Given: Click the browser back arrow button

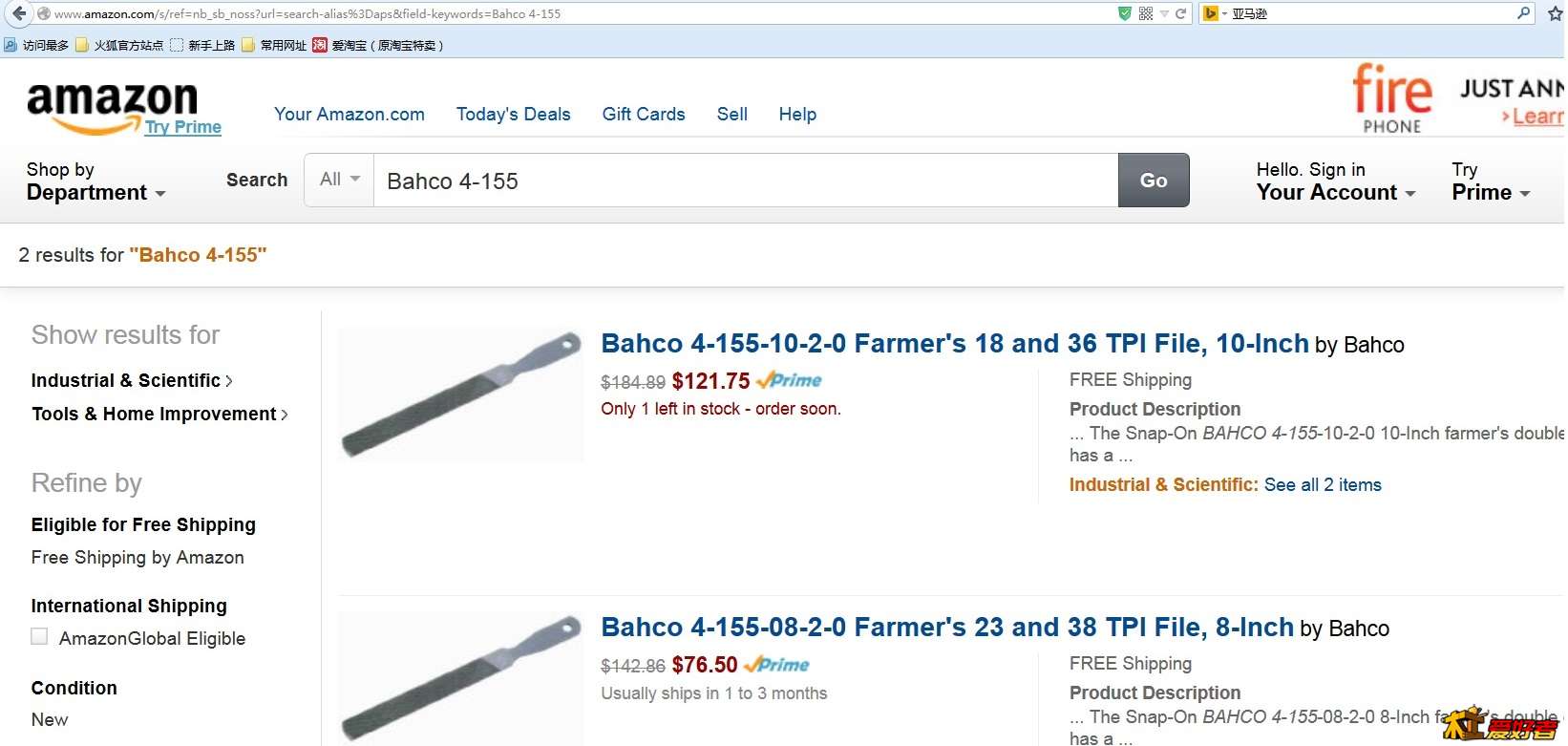Looking at the screenshot, I should point(19,13).
